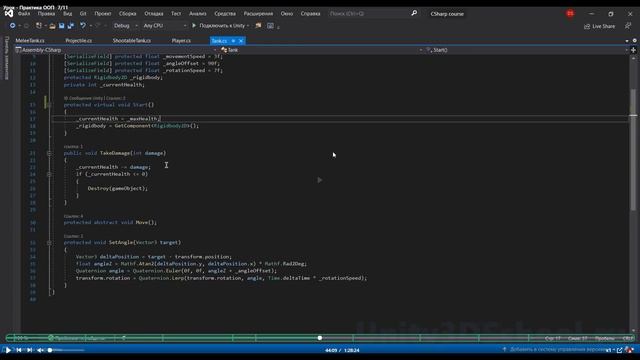Click the collapsed side panel tab on left edge
This screenshot has height=360, width=640.
pyautogui.click(x=6, y=58)
